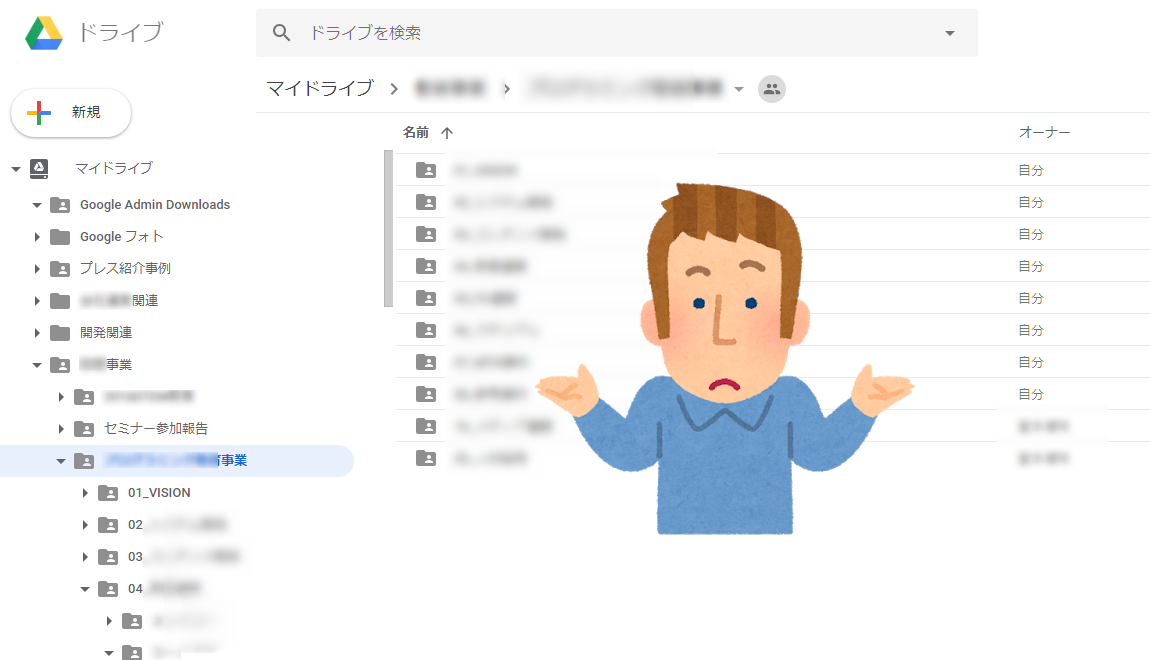Sort by 名前 column header
Image resolution: width=1150 pixels, height=660 pixels.
tap(416, 132)
